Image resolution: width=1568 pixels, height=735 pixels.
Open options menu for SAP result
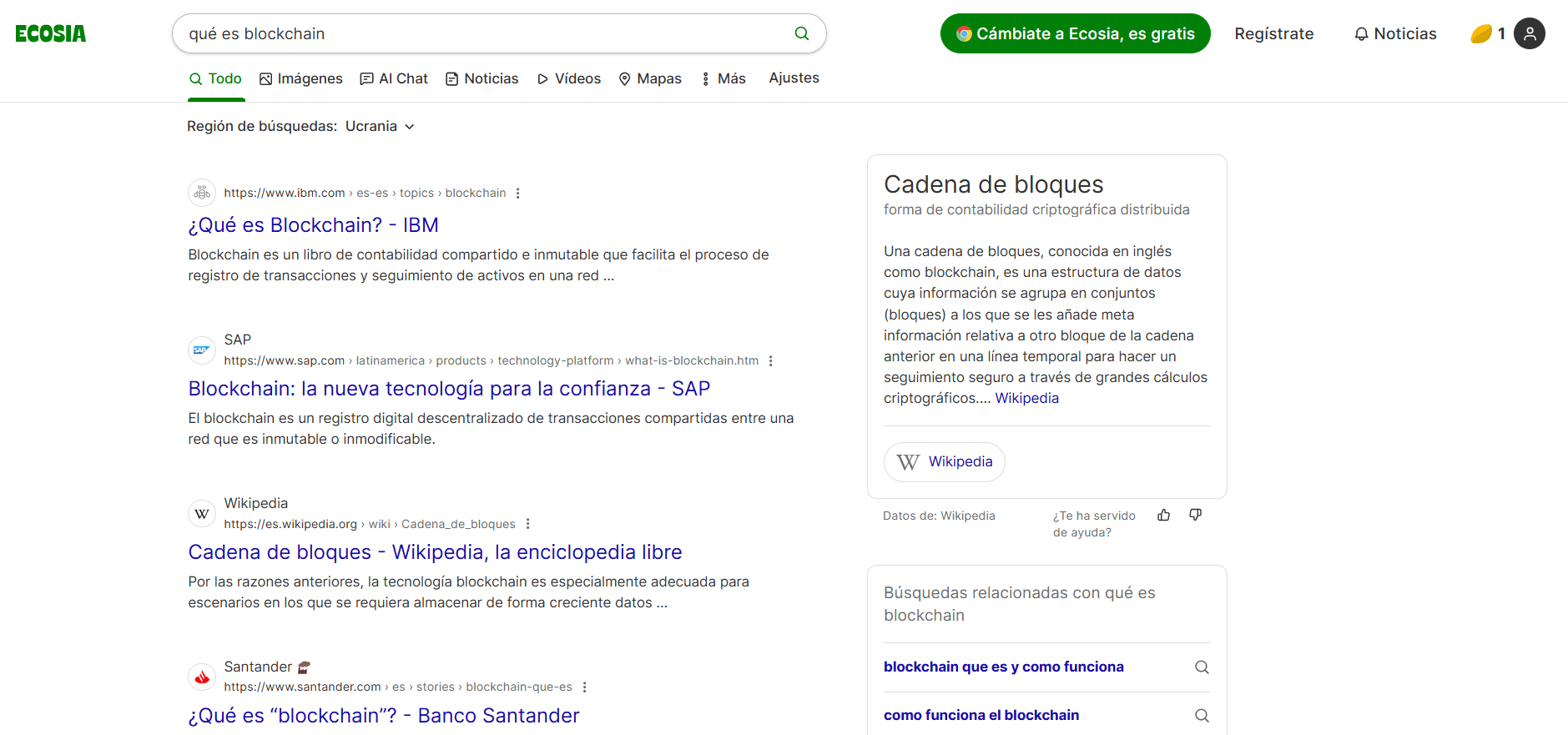(770, 360)
